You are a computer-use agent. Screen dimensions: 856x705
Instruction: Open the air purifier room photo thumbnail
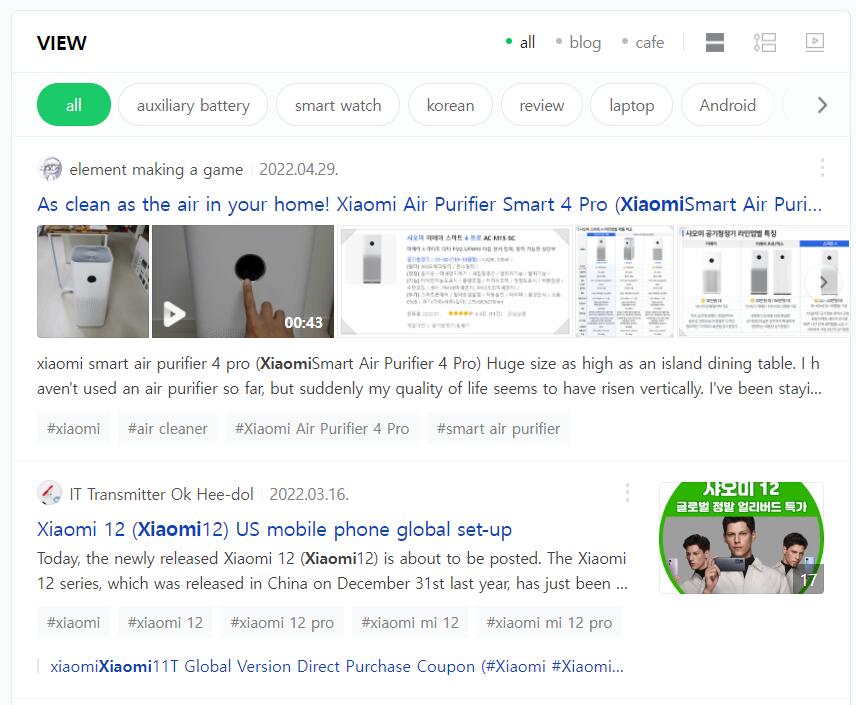[x=93, y=281]
